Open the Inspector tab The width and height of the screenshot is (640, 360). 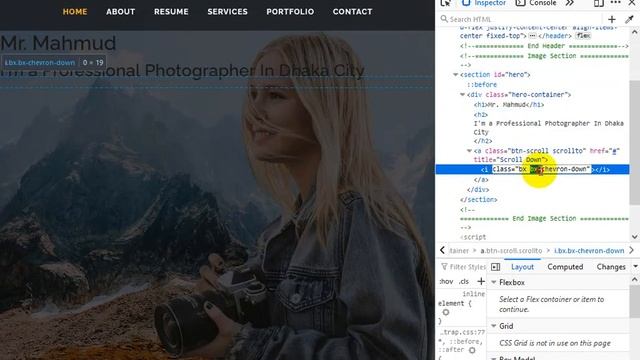coord(484,3)
